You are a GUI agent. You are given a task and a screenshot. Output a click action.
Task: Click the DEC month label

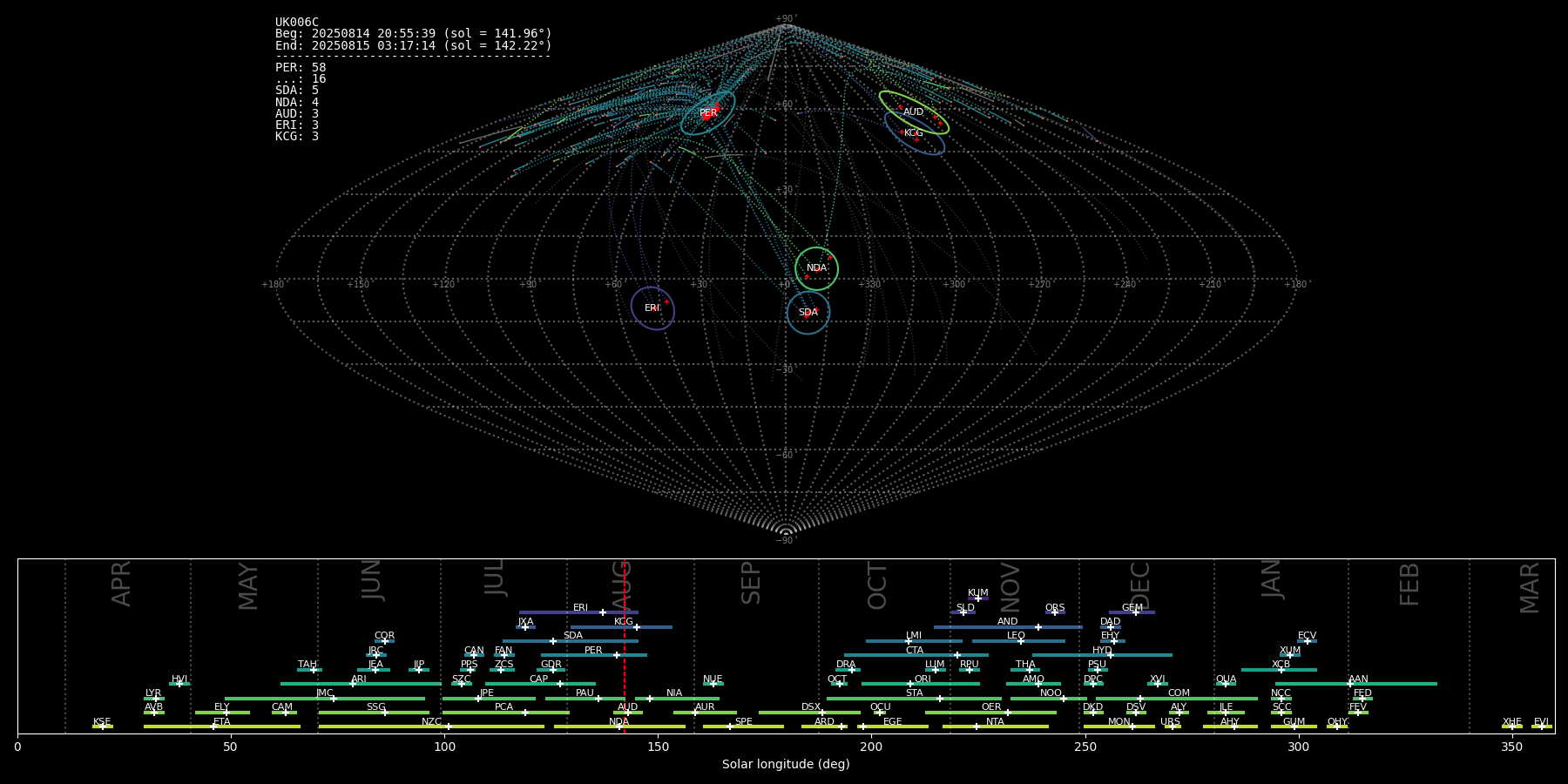tap(1140, 586)
